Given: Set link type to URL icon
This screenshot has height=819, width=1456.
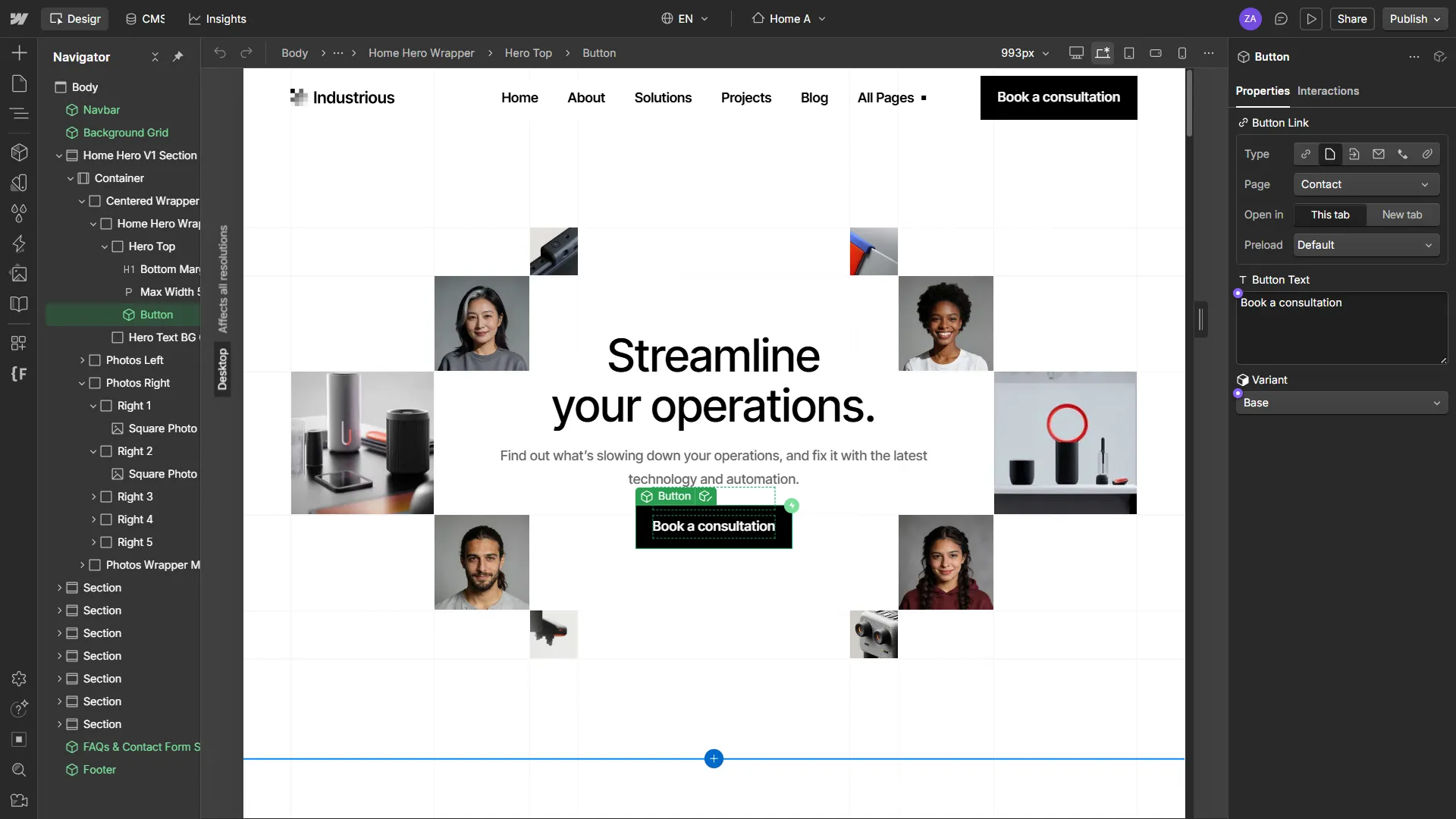Looking at the screenshot, I should click(x=1306, y=154).
